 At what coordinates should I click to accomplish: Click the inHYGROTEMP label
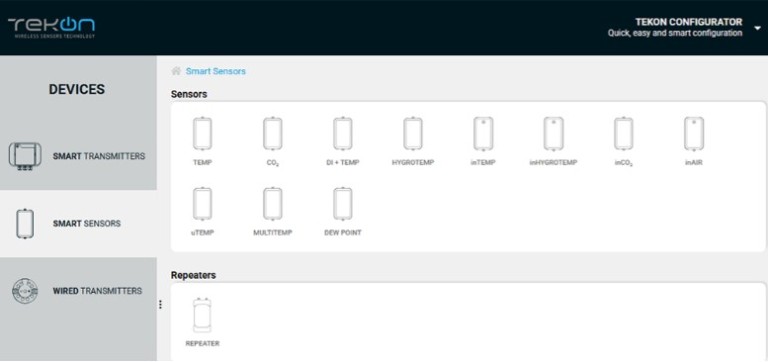point(553,163)
